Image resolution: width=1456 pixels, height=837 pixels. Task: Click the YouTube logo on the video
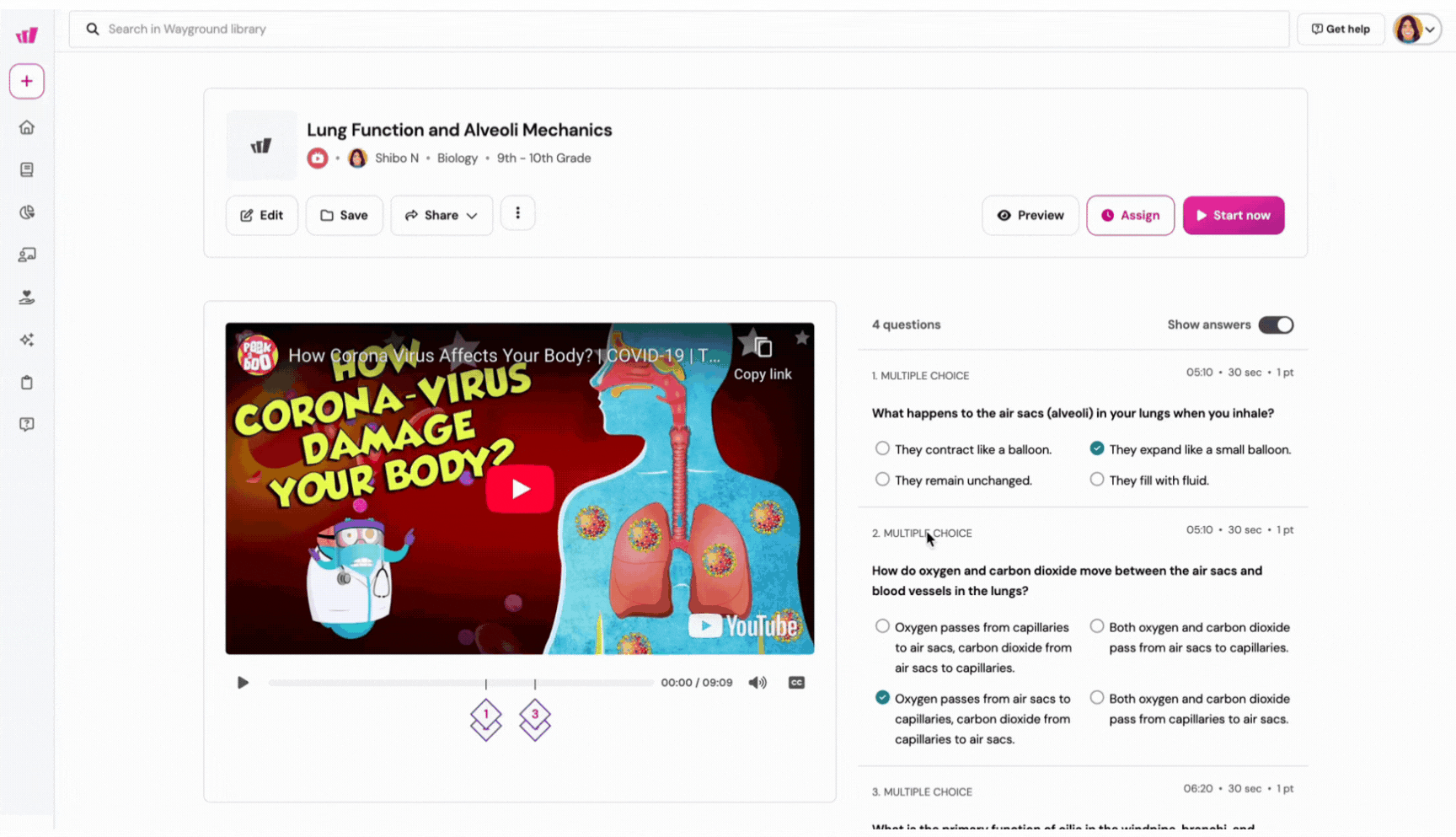pos(744,625)
